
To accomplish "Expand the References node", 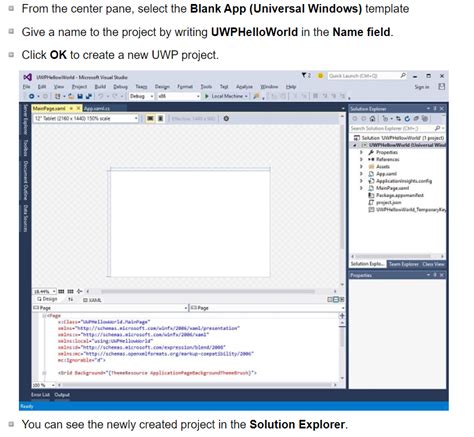I will pyautogui.click(x=361, y=159).
